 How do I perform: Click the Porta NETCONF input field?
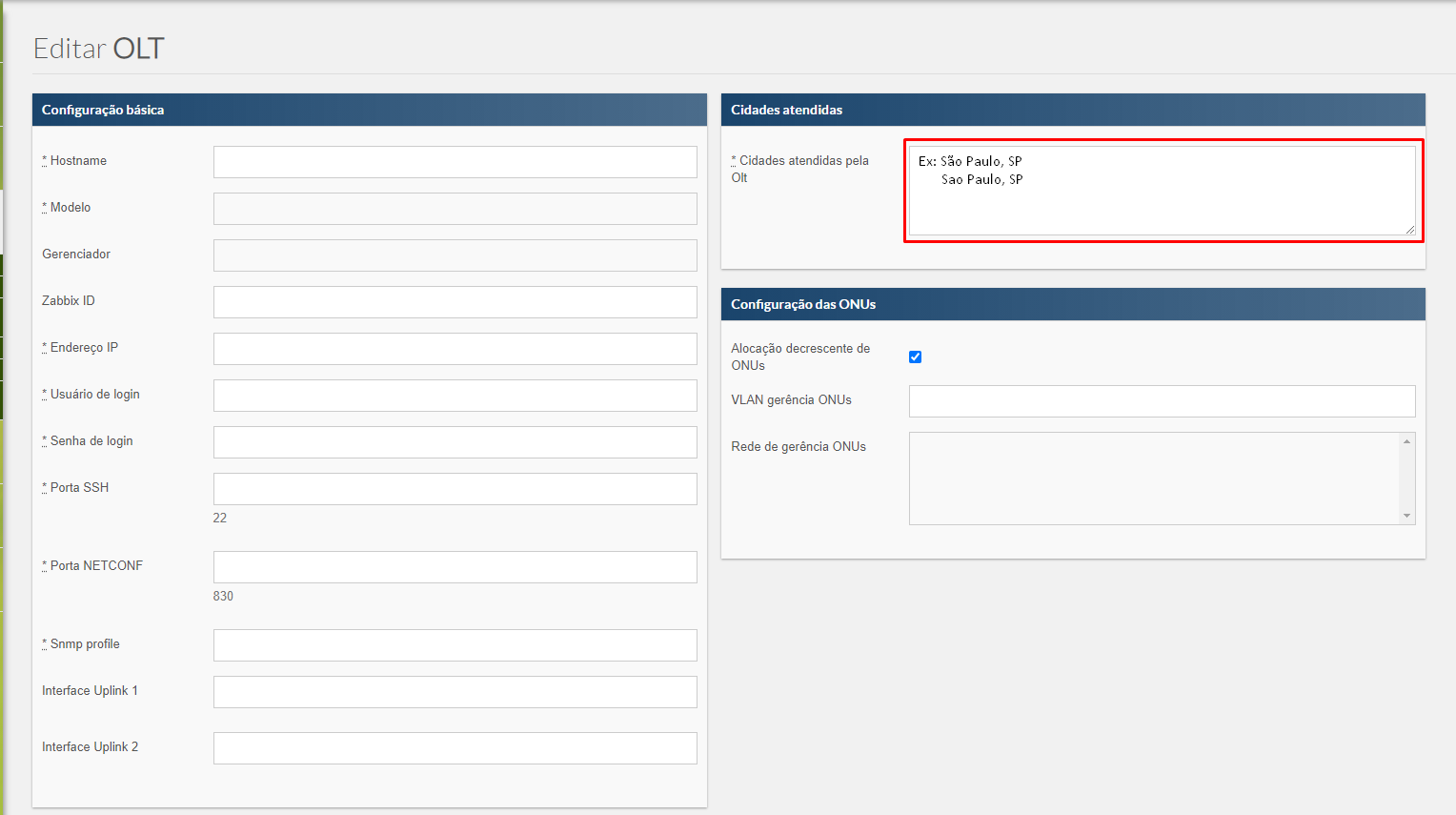(455, 567)
